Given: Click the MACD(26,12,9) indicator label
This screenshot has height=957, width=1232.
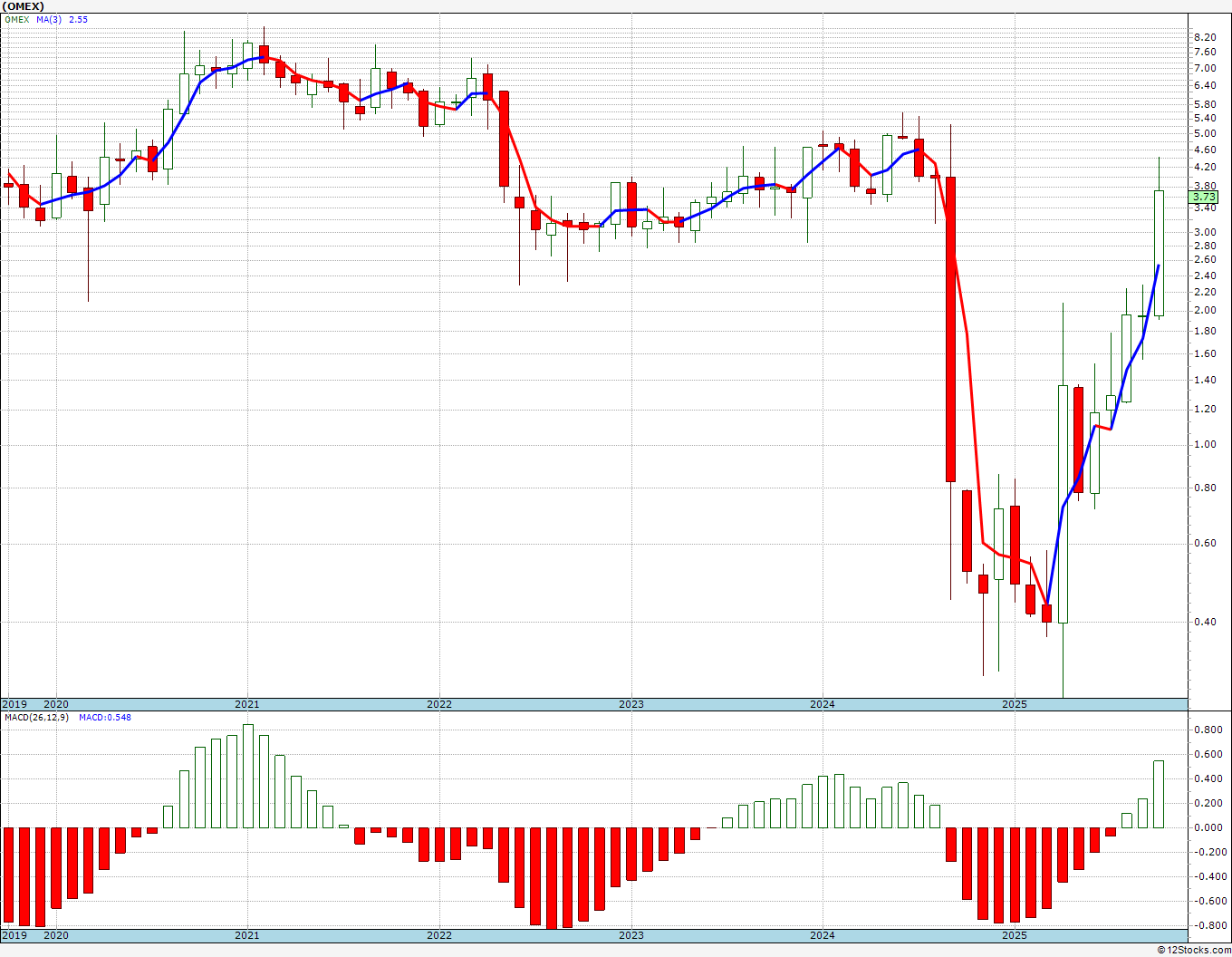Looking at the screenshot, I should pyautogui.click(x=36, y=717).
